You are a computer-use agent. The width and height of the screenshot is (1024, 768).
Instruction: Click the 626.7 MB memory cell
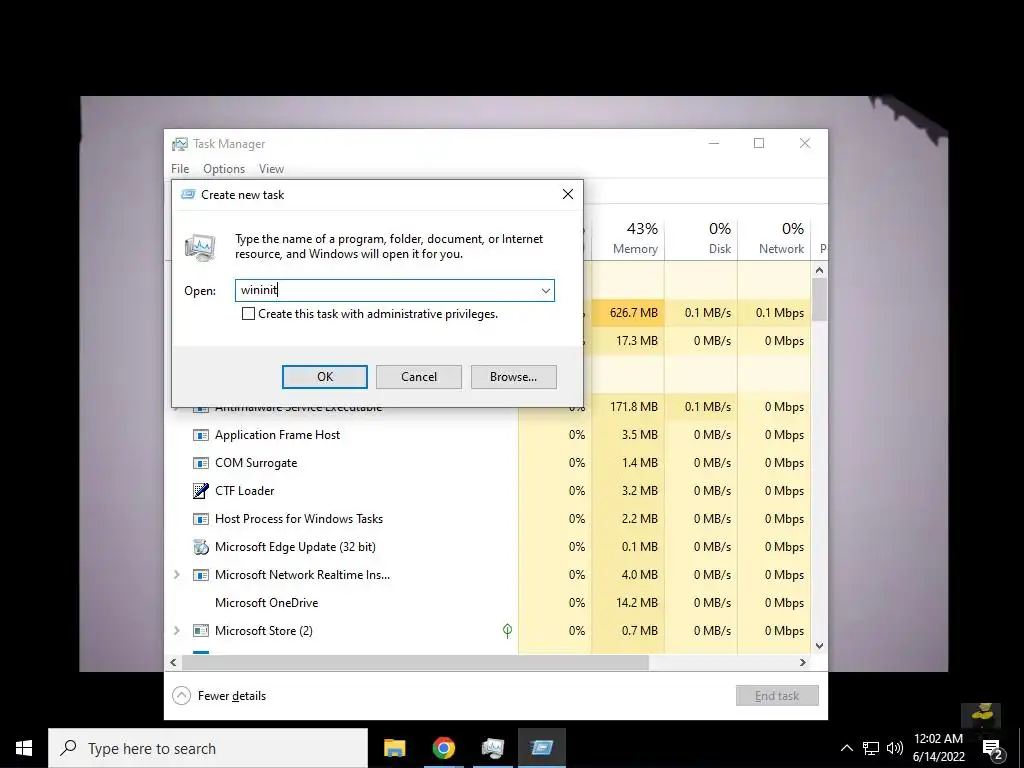coord(628,313)
